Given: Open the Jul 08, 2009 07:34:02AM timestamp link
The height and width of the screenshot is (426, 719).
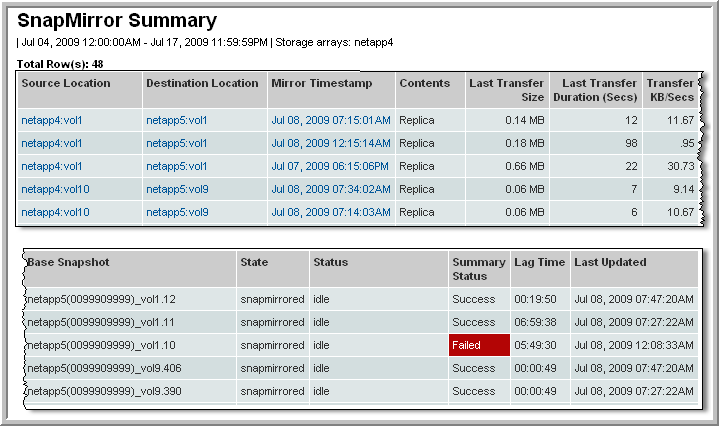Looking at the screenshot, I should coord(330,189).
